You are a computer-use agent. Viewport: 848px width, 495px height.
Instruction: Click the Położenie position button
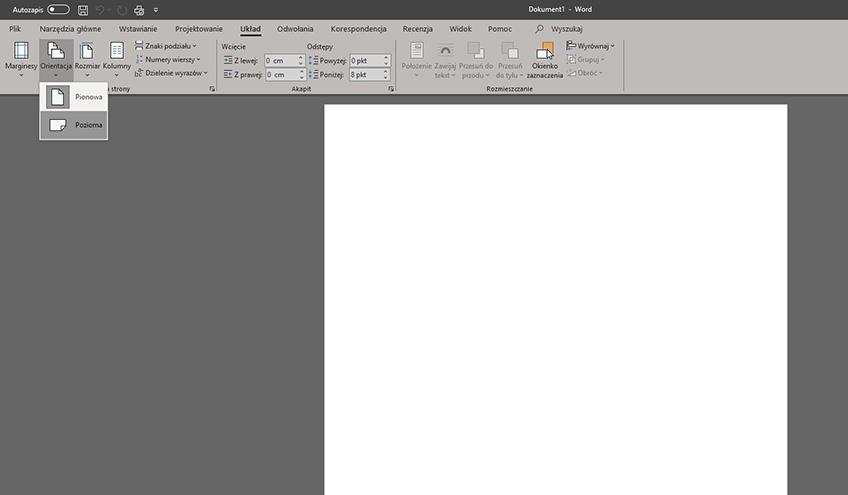[x=416, y=60]
